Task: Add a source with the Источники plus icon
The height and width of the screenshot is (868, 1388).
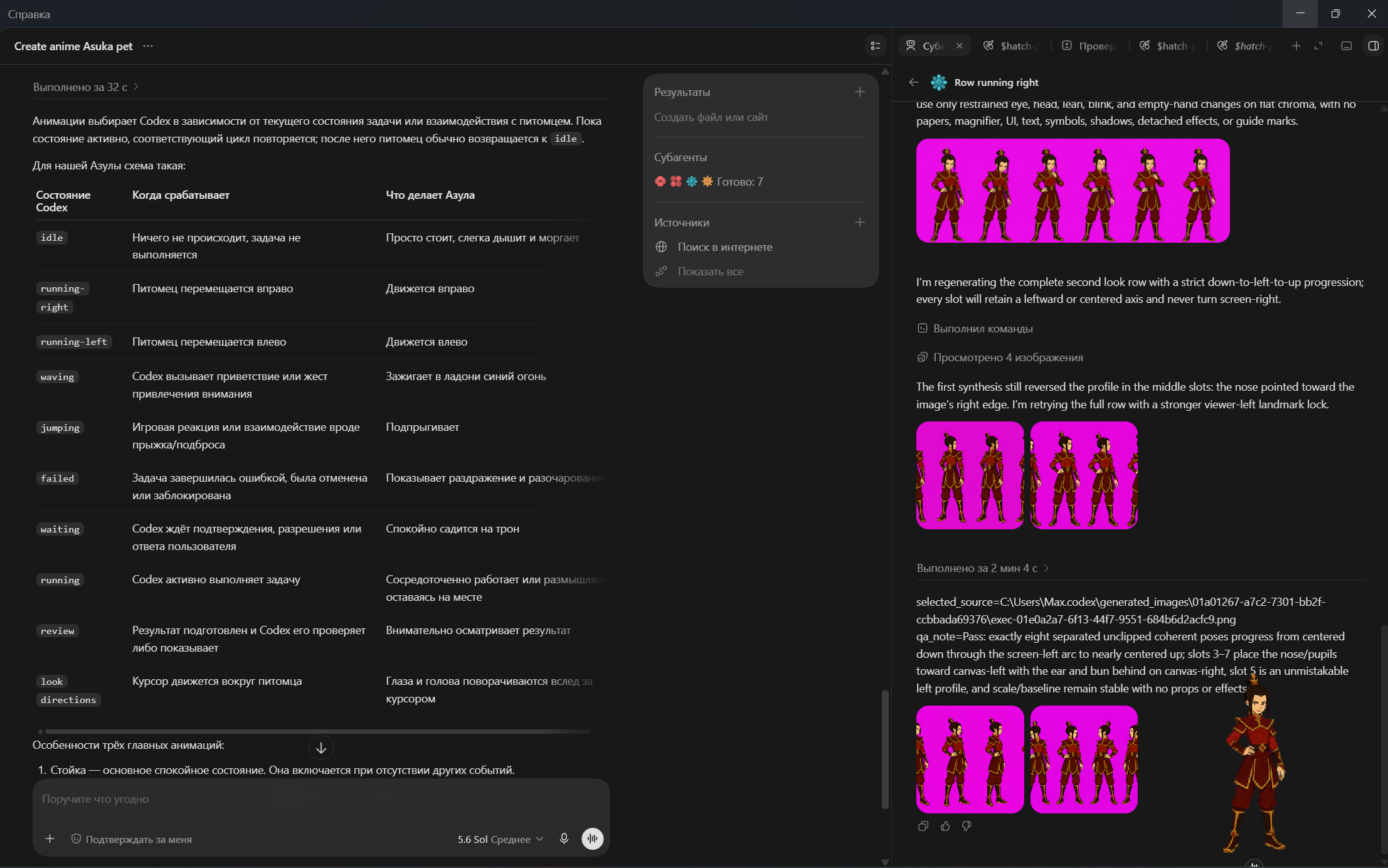Action: pos(860,222)
